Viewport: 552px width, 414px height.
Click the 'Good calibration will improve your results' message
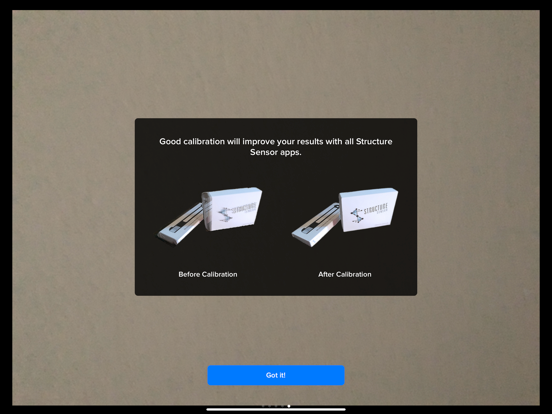pos(276,147)
